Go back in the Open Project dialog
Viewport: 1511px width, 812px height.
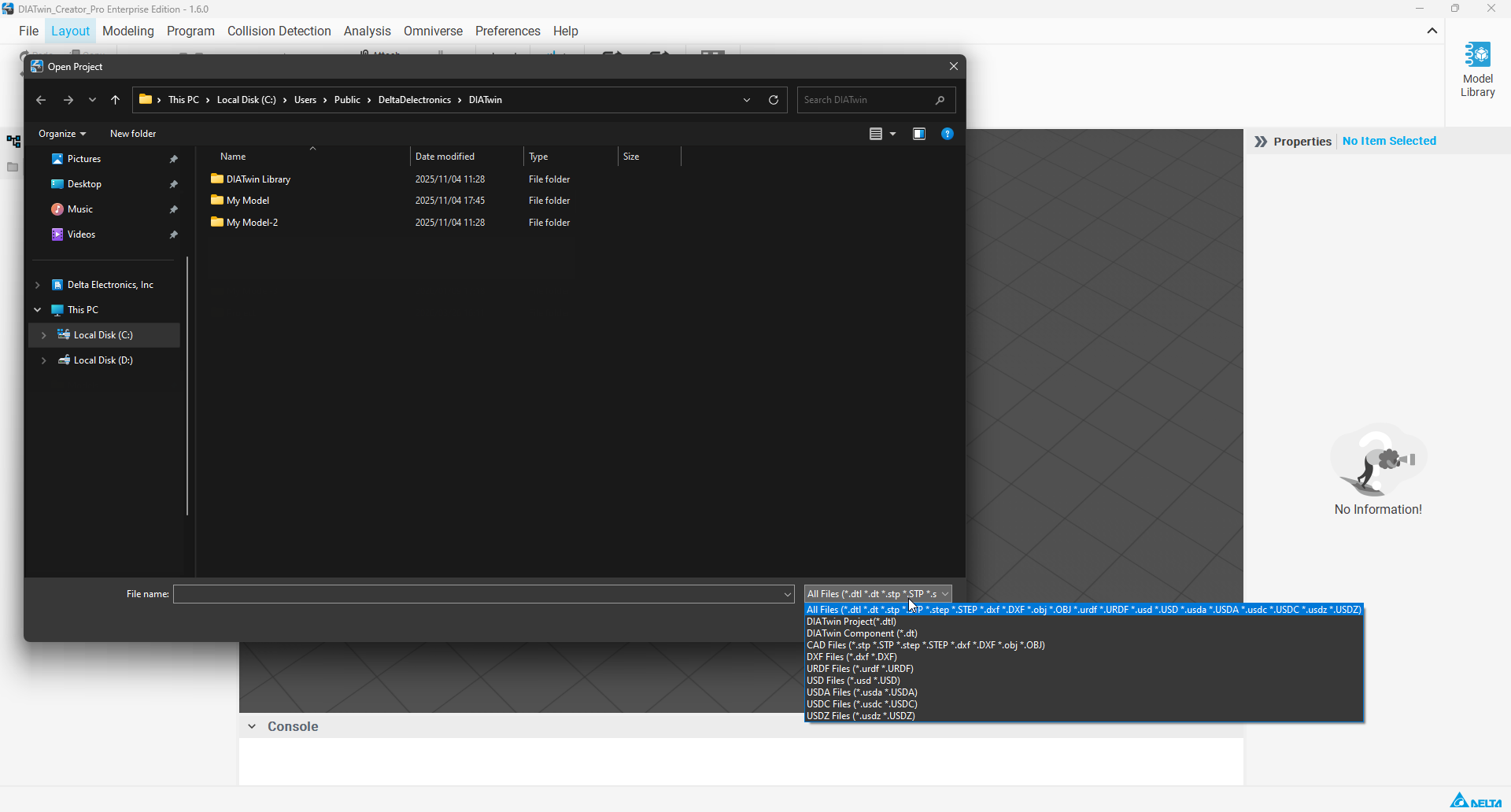pos(41,100)
